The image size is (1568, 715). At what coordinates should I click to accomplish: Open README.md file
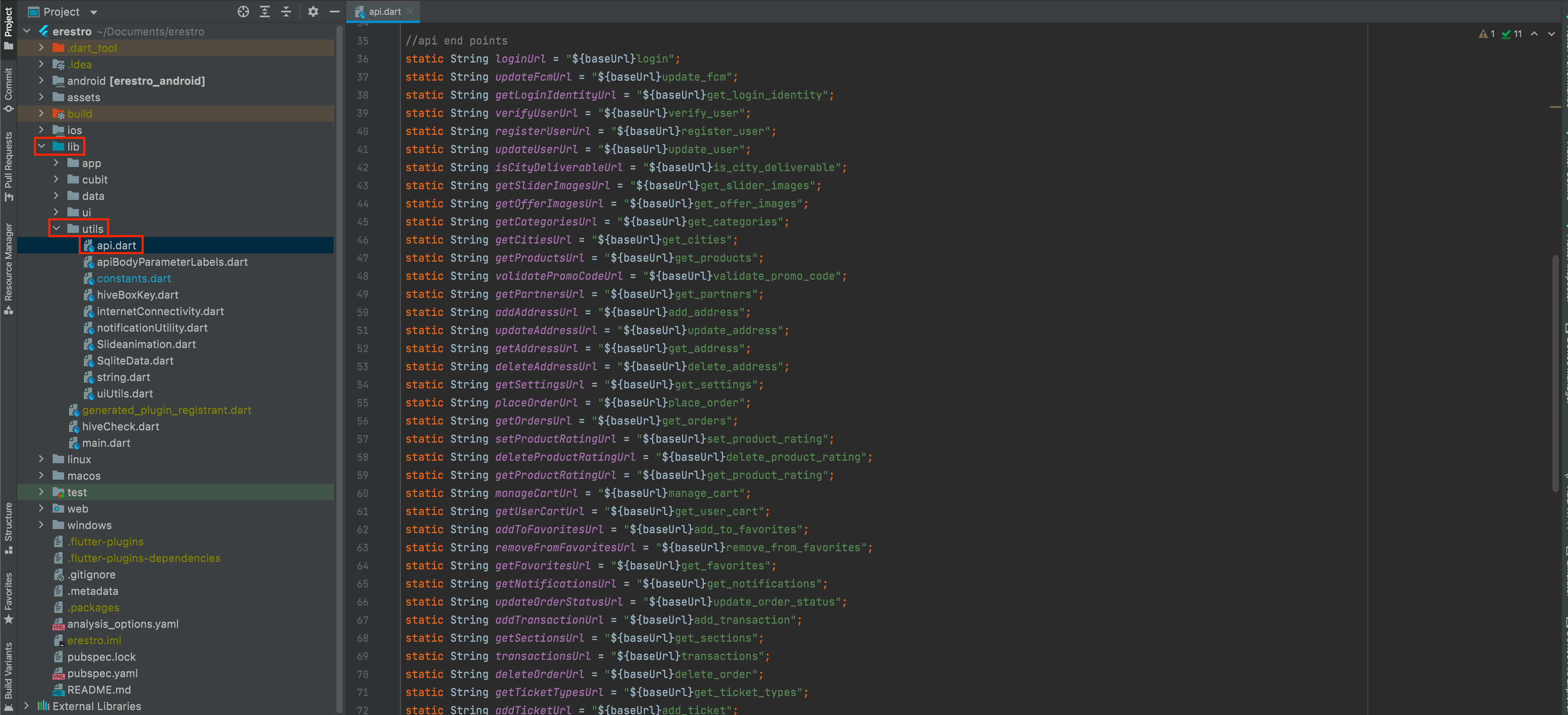pos(92,689)
